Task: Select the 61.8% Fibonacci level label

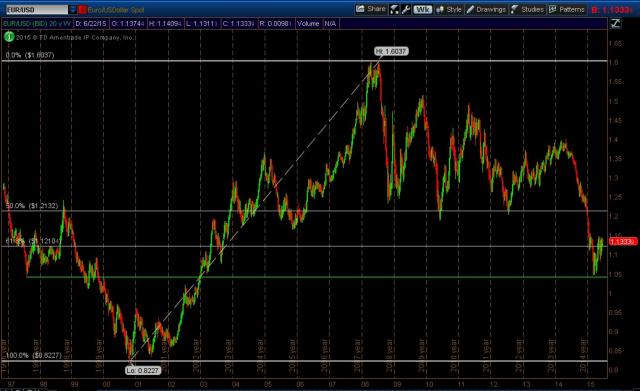Action: pyautogui.click(x=33, y=241)
